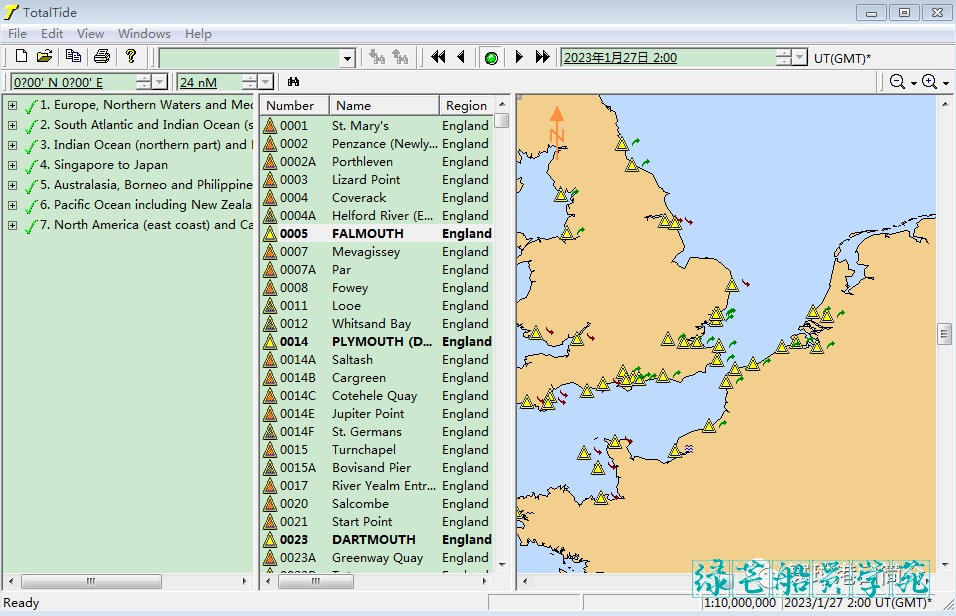Expand 6. Pacific Ocean including New Zealand node
The height and width of the screenshot is (616, 956).
tap(12, 206)
